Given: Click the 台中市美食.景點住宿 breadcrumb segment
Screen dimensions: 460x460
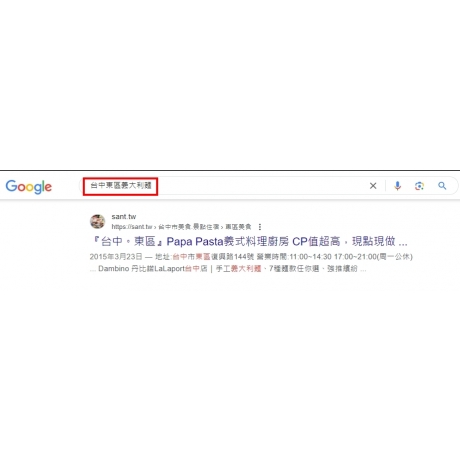Looking at the screenshot, I should click(188, 227).
